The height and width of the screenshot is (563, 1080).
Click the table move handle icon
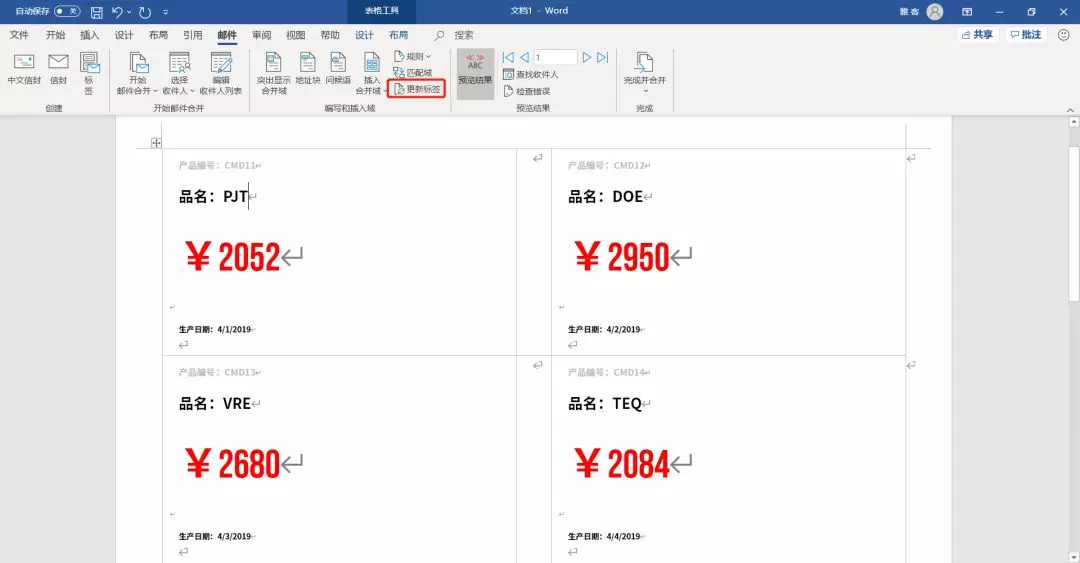(x=156, y=143)
